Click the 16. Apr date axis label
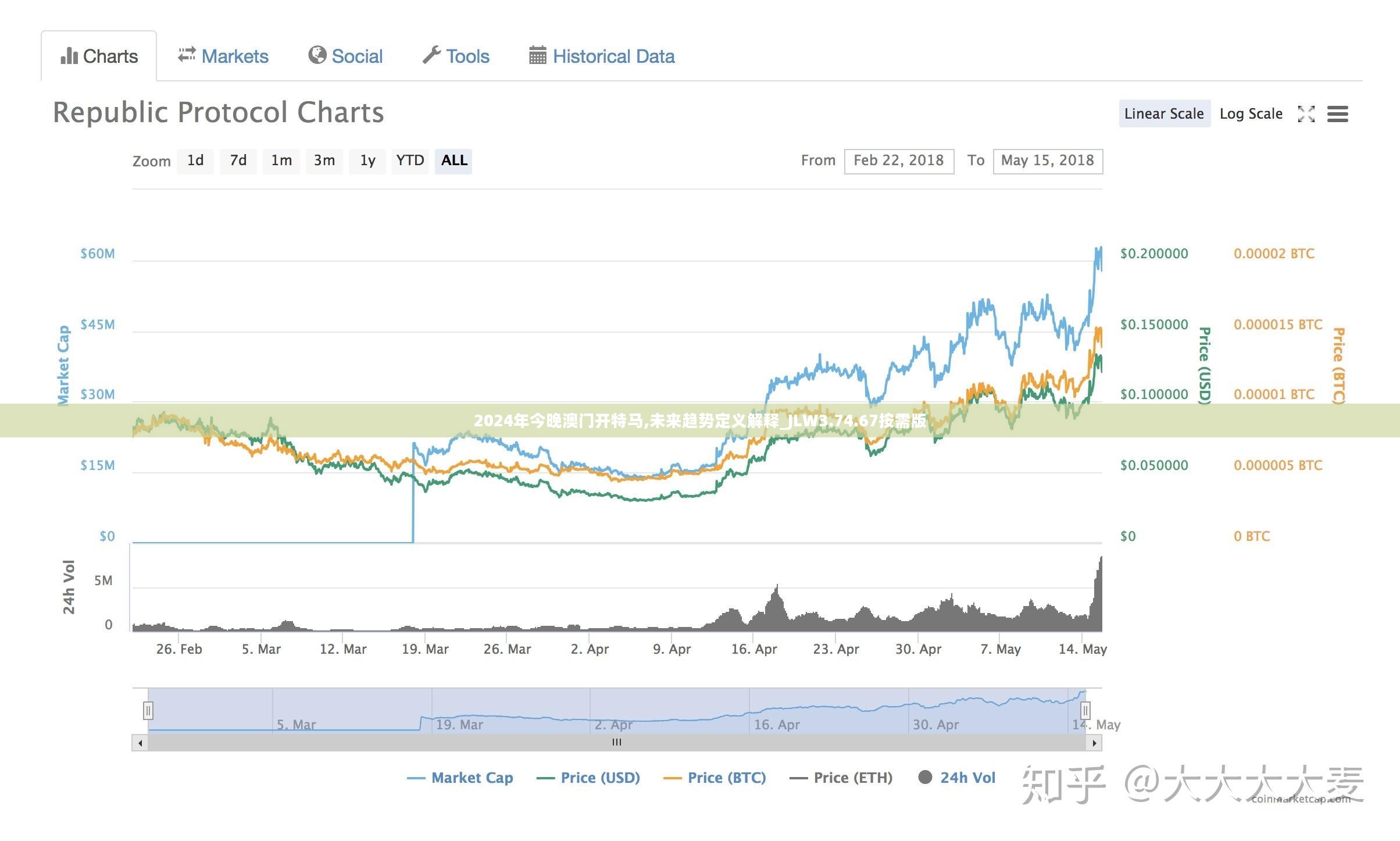This screenshot has width=1400, height=841. pyautogui.click(x=754, y=649)
